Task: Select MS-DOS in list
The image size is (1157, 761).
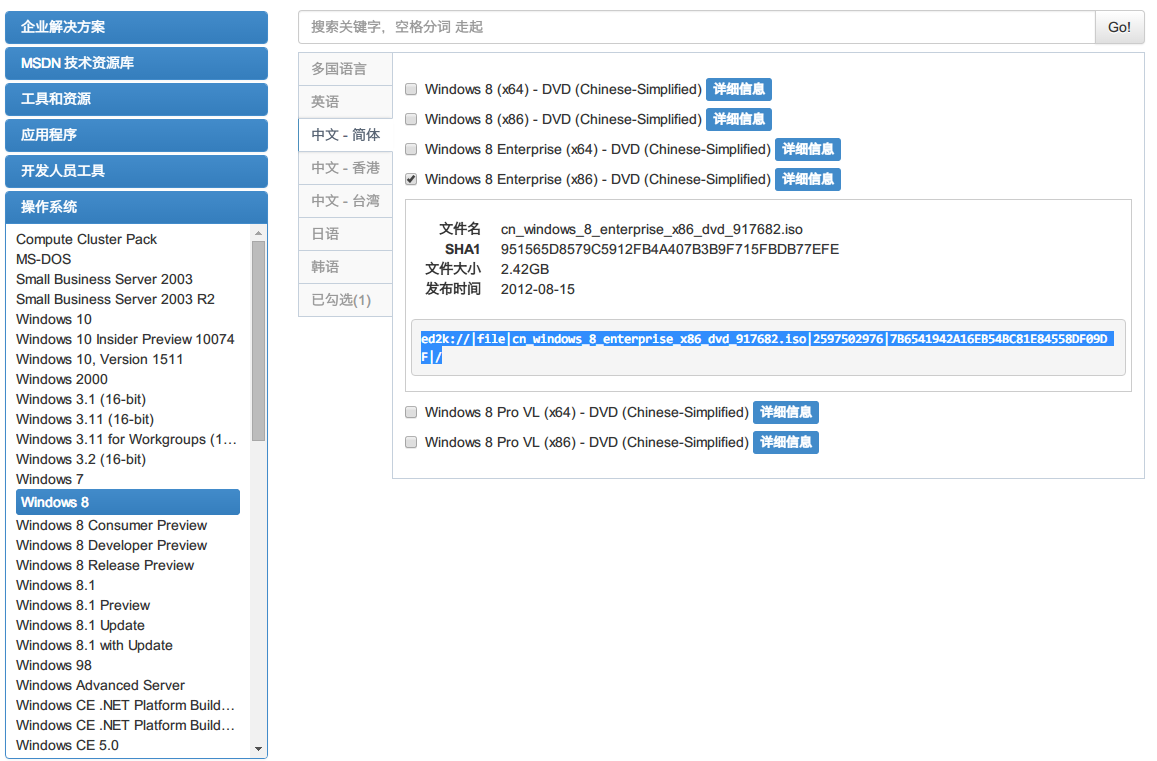Action: [x=44, y=259]
